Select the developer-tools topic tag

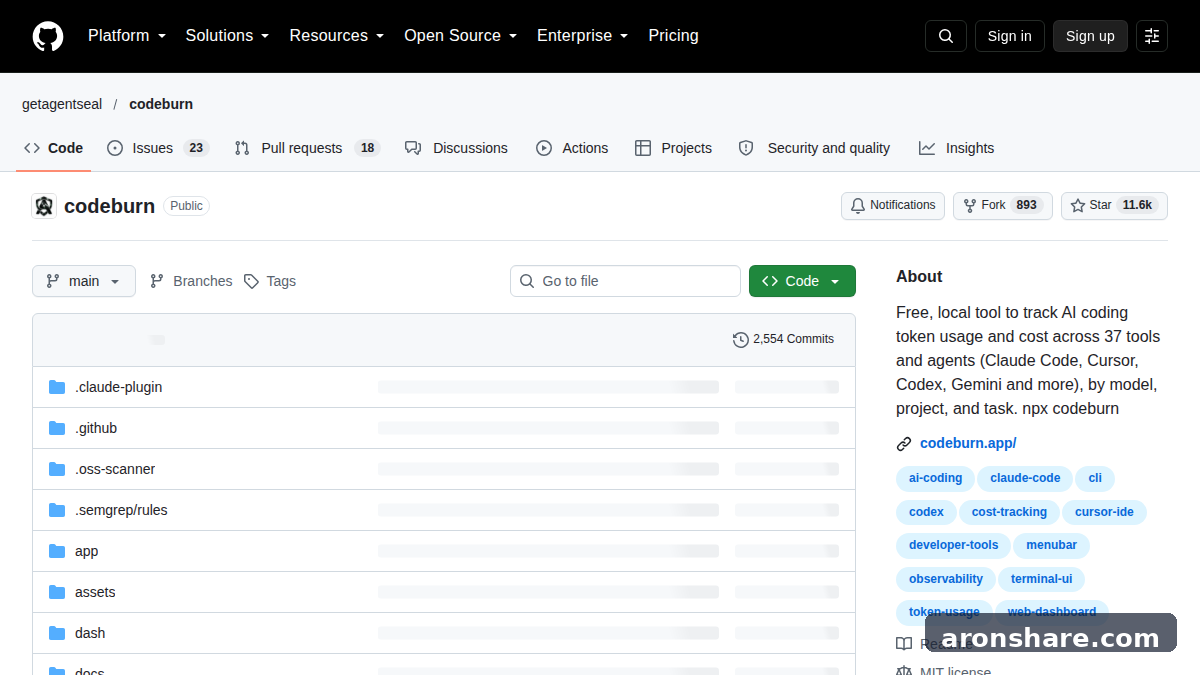tap(953, 545)
